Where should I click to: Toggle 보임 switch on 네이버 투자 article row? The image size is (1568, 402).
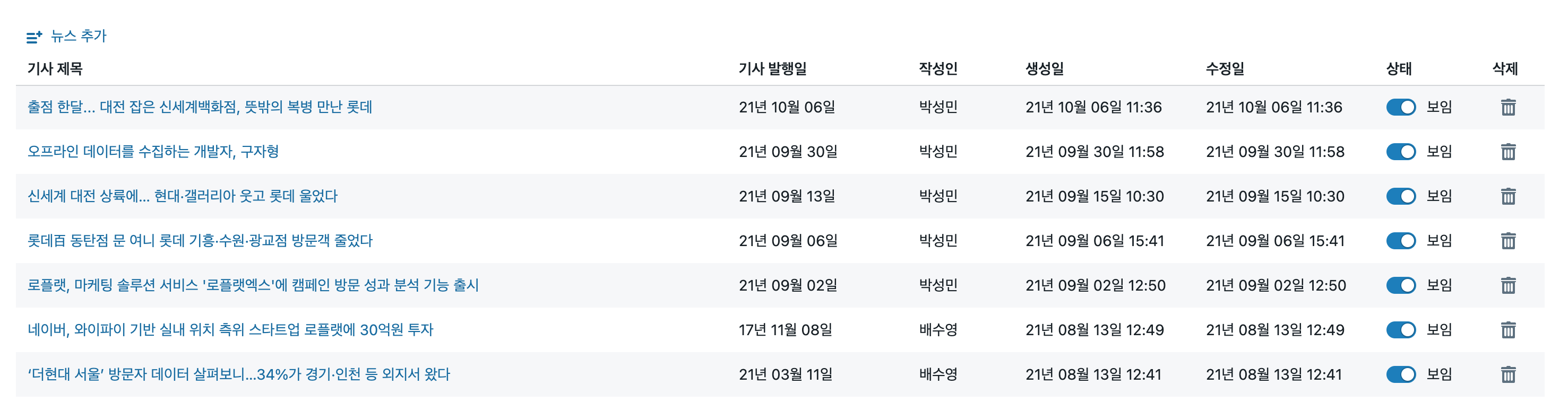click(1400, 330)
